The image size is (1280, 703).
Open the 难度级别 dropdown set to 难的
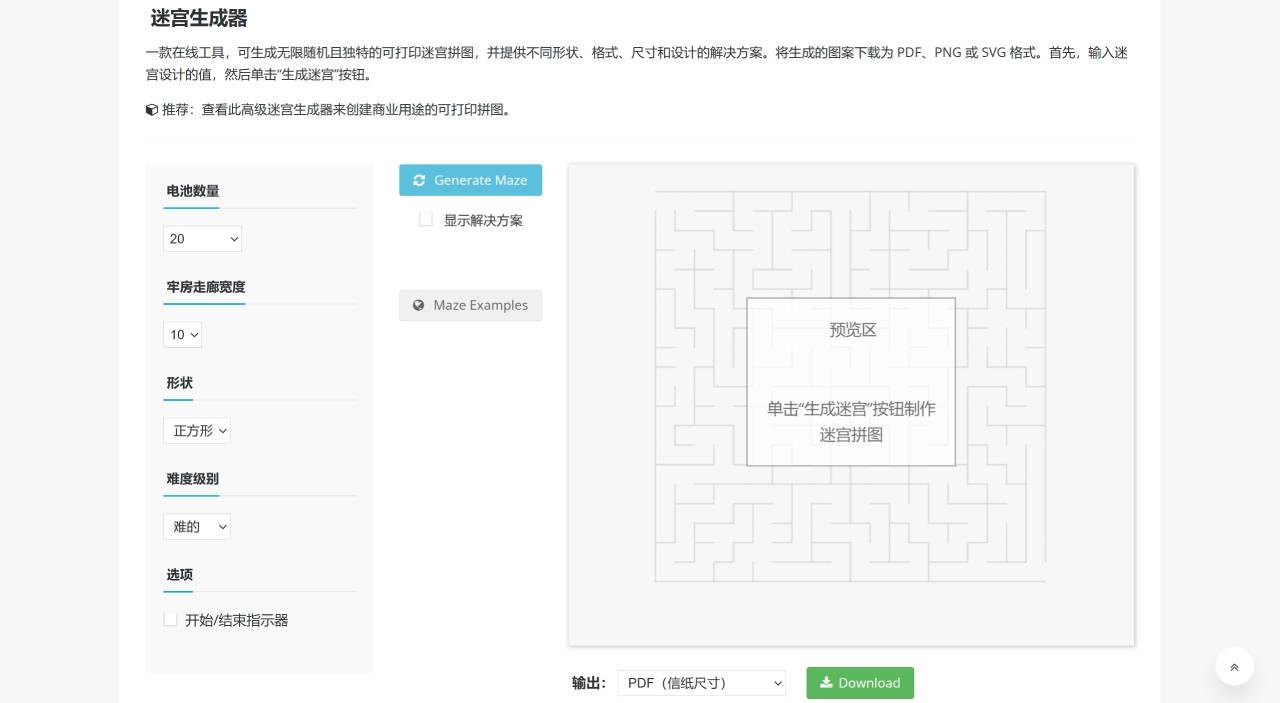(196, 527)
